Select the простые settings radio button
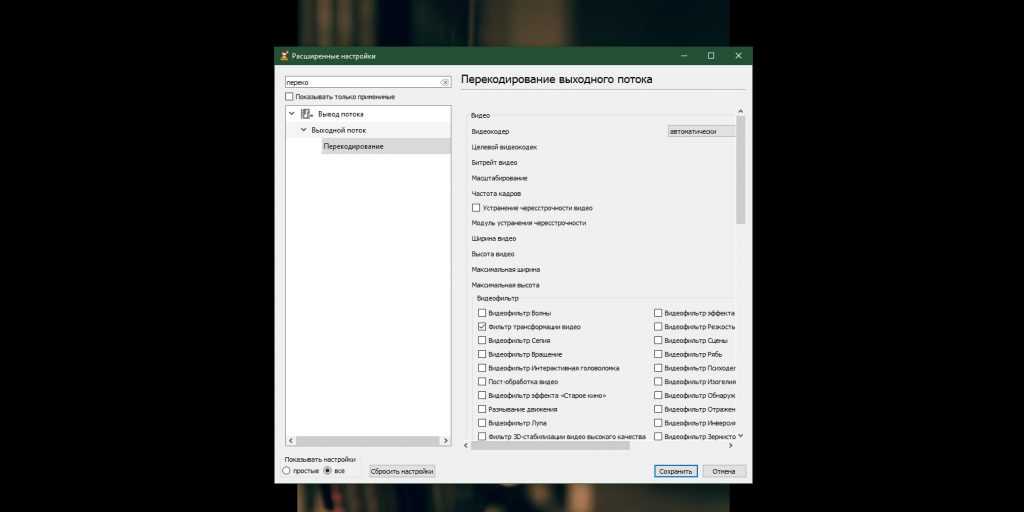 click(x=287, y=470)
